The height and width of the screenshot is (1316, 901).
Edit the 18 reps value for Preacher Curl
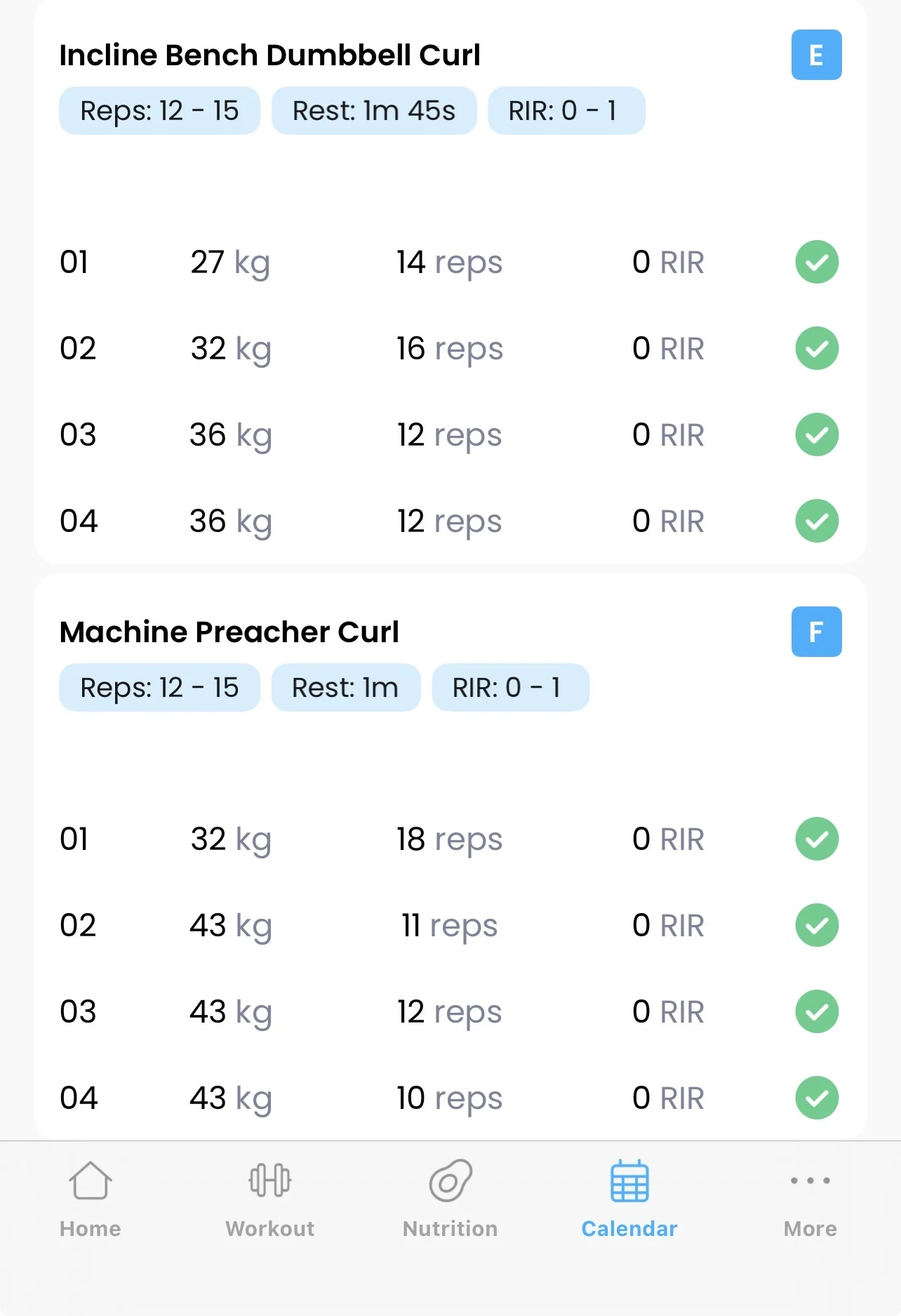449,839
